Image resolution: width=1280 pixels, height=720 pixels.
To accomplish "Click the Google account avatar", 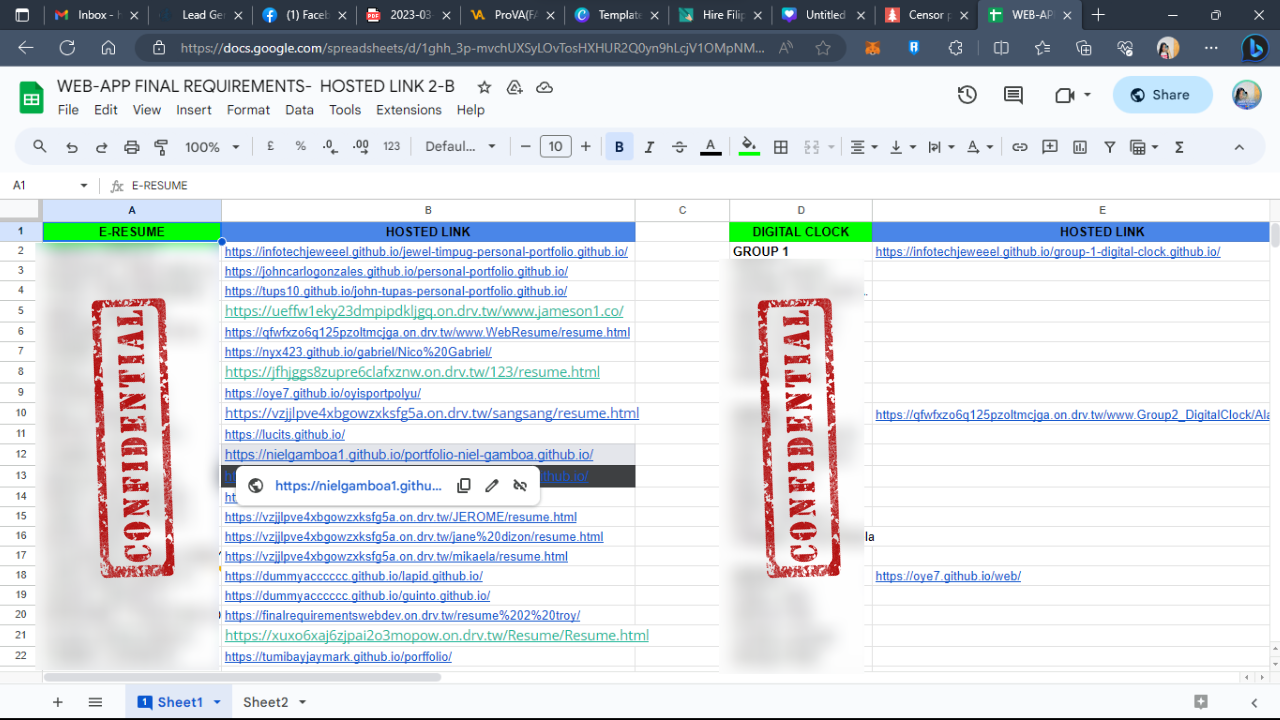I will (x=1246, y=95).
